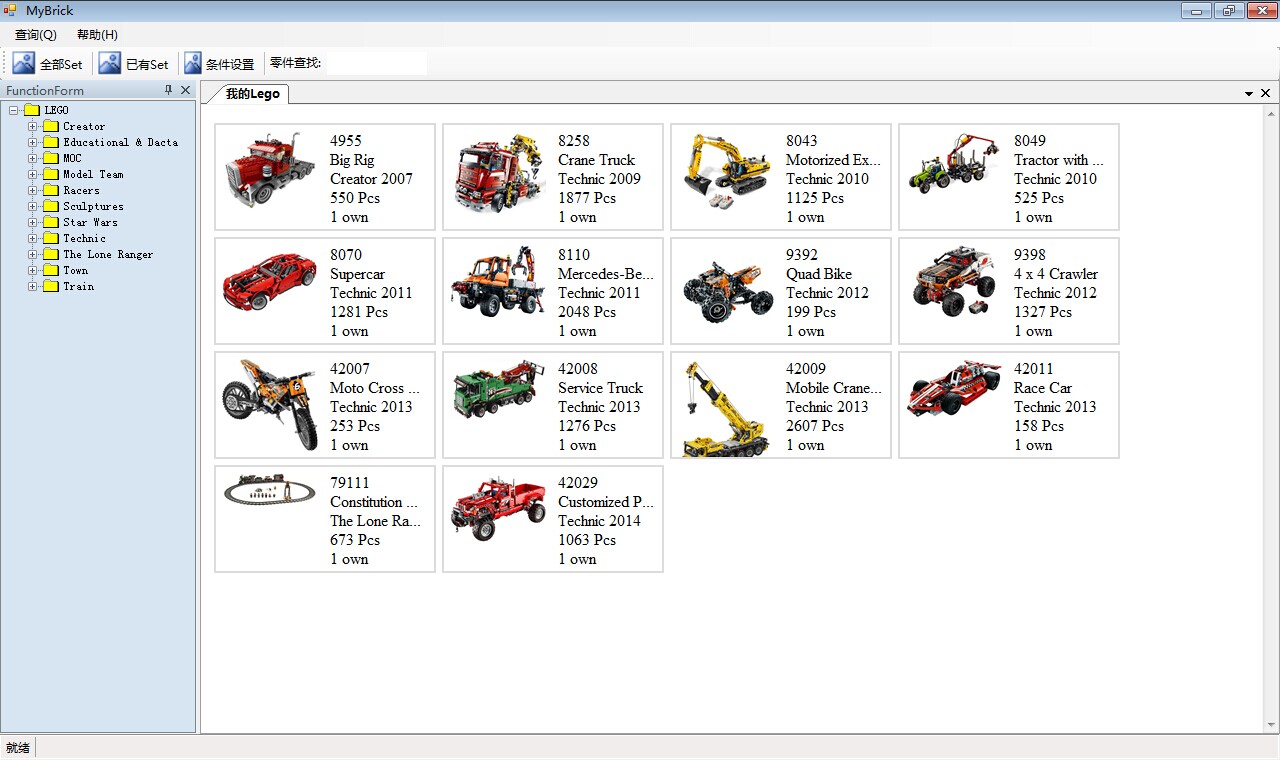Expand the Star Wars tree node
The image size is (1280, 760).
pyautogui.click(x=33, y=222)
